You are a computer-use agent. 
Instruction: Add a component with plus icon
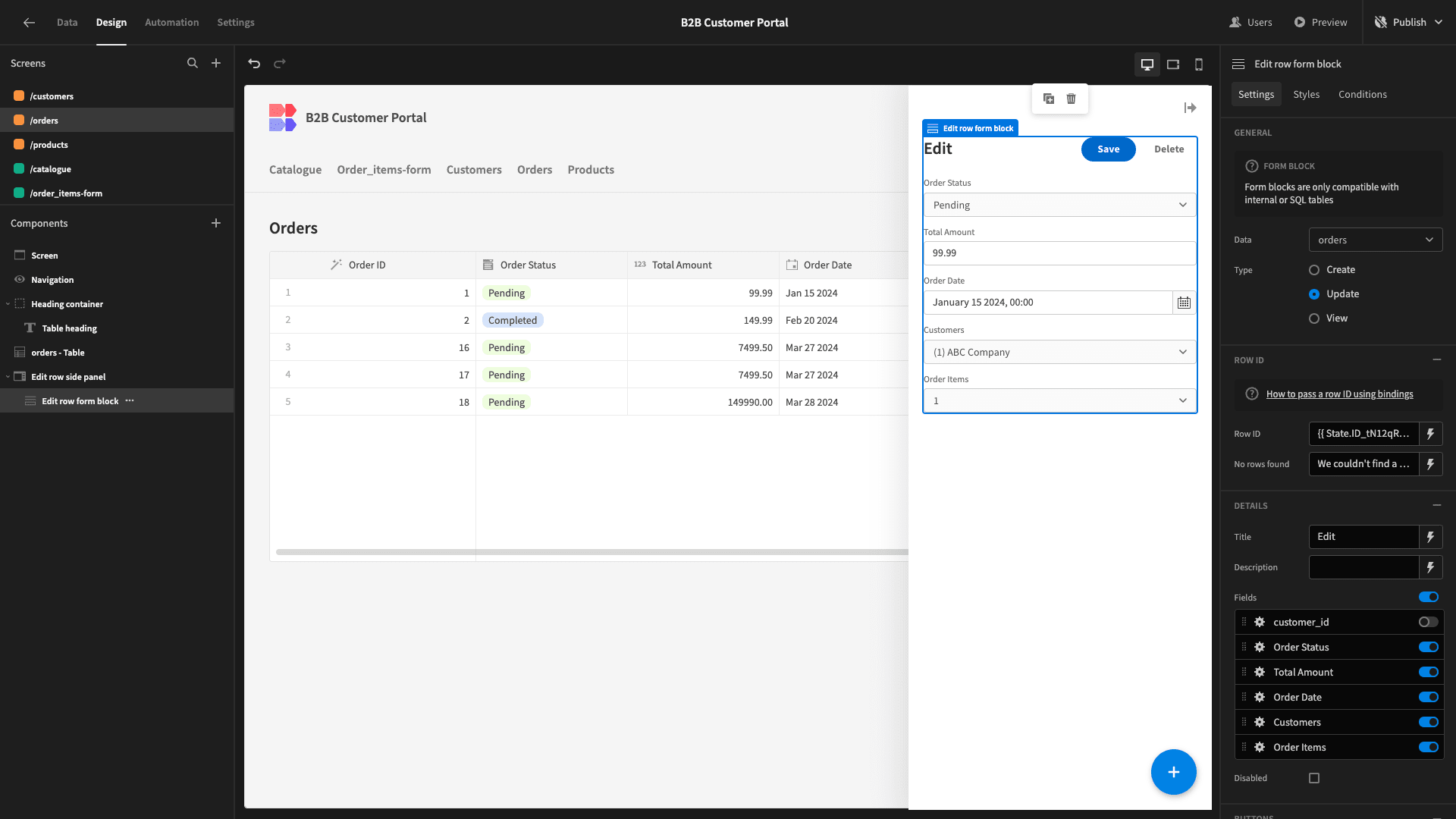pyautogui.click(x=216, y=223)
